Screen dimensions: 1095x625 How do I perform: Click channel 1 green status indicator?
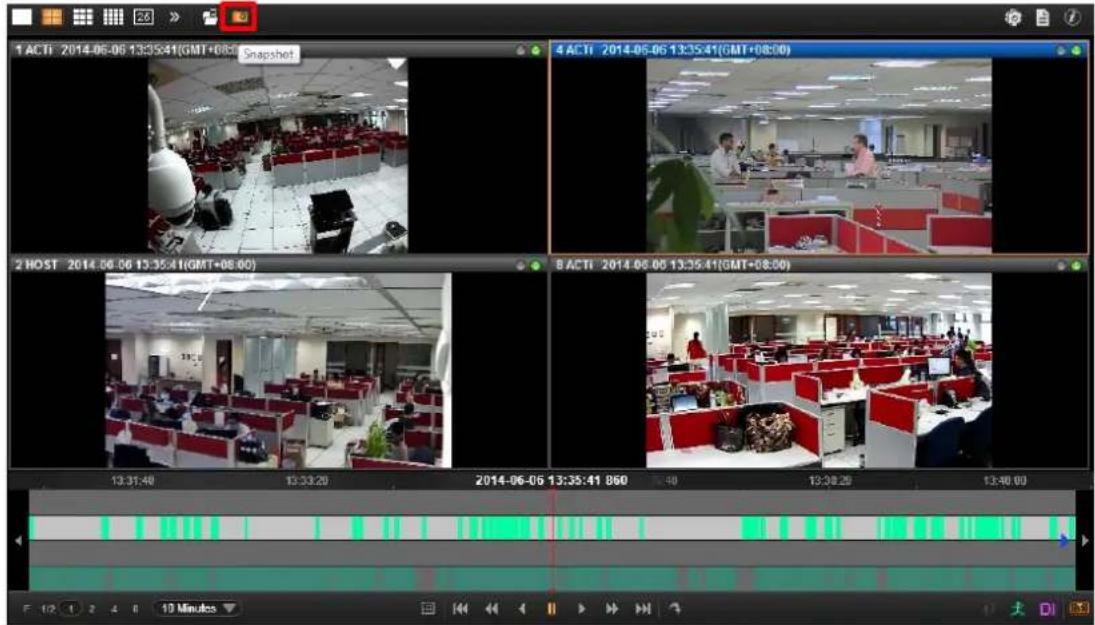coord(536,50)
